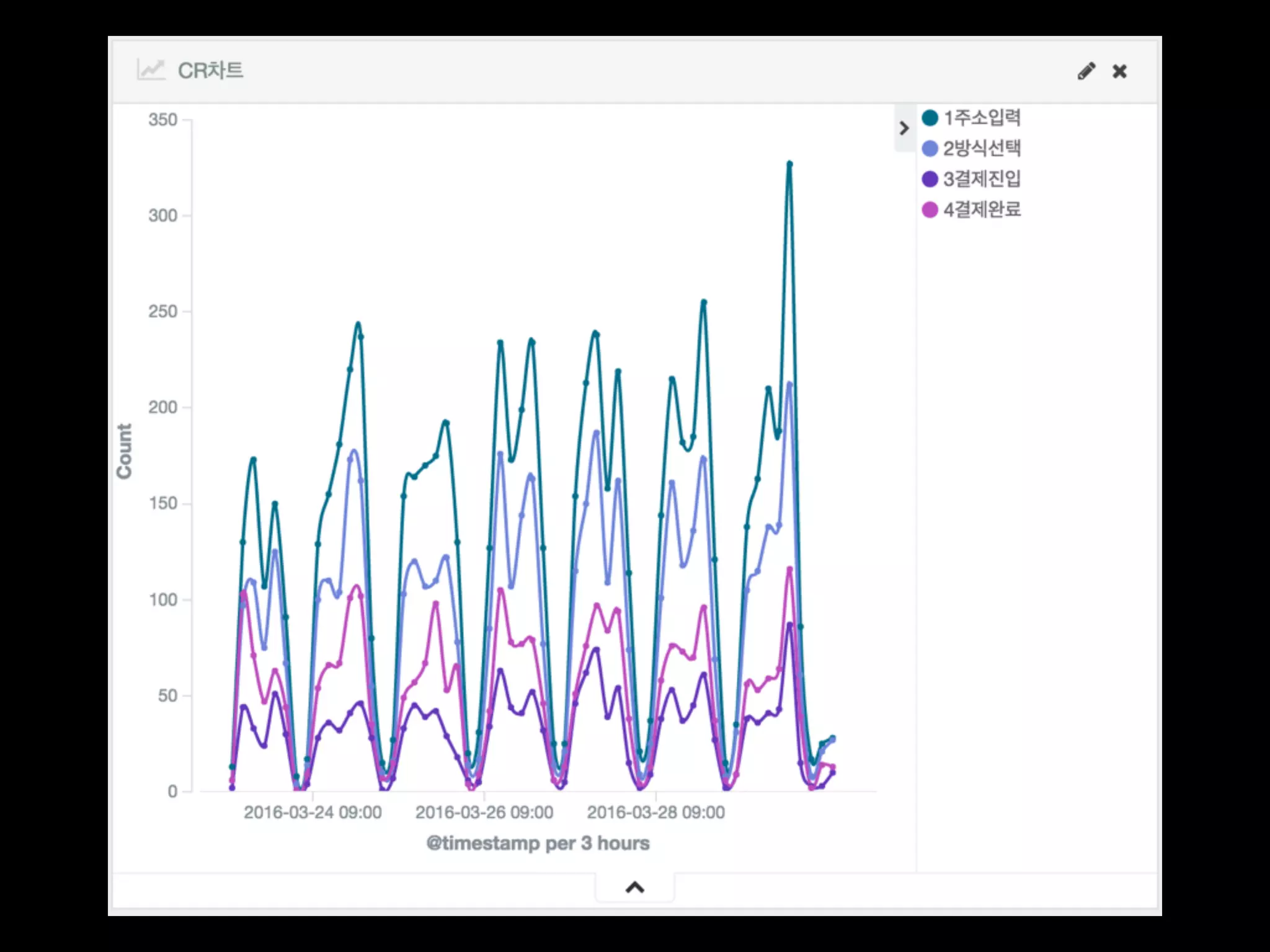Click the highest teal peak data point

click(x=789, y=164)
